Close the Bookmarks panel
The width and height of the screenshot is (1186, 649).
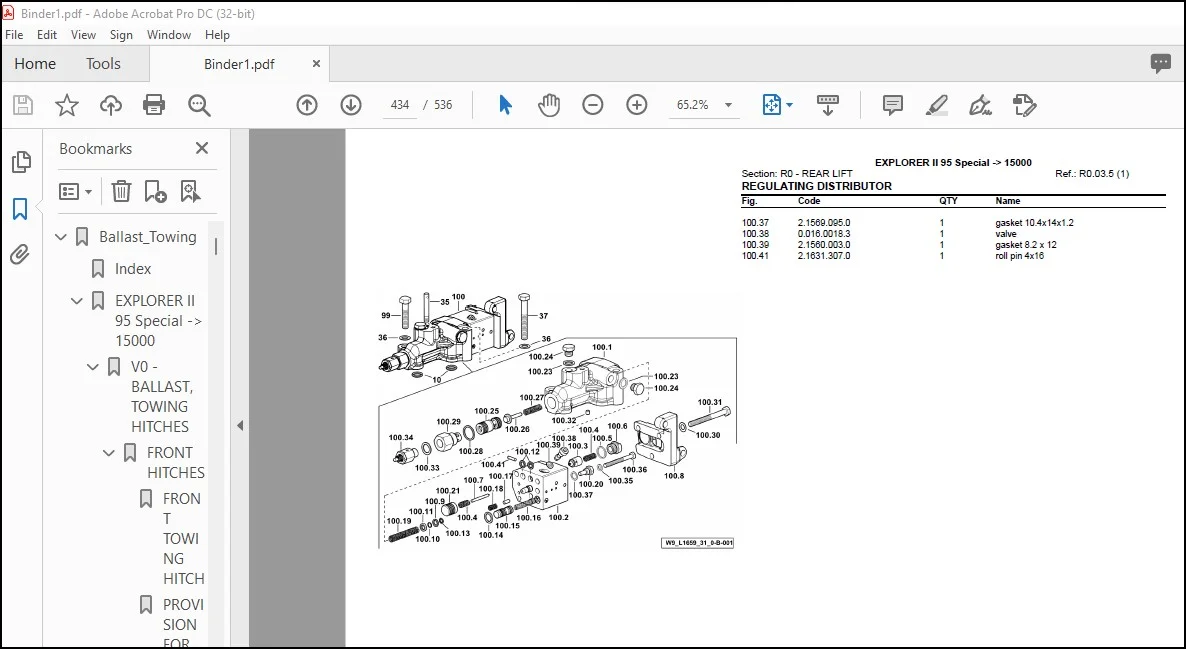[202, 148]
